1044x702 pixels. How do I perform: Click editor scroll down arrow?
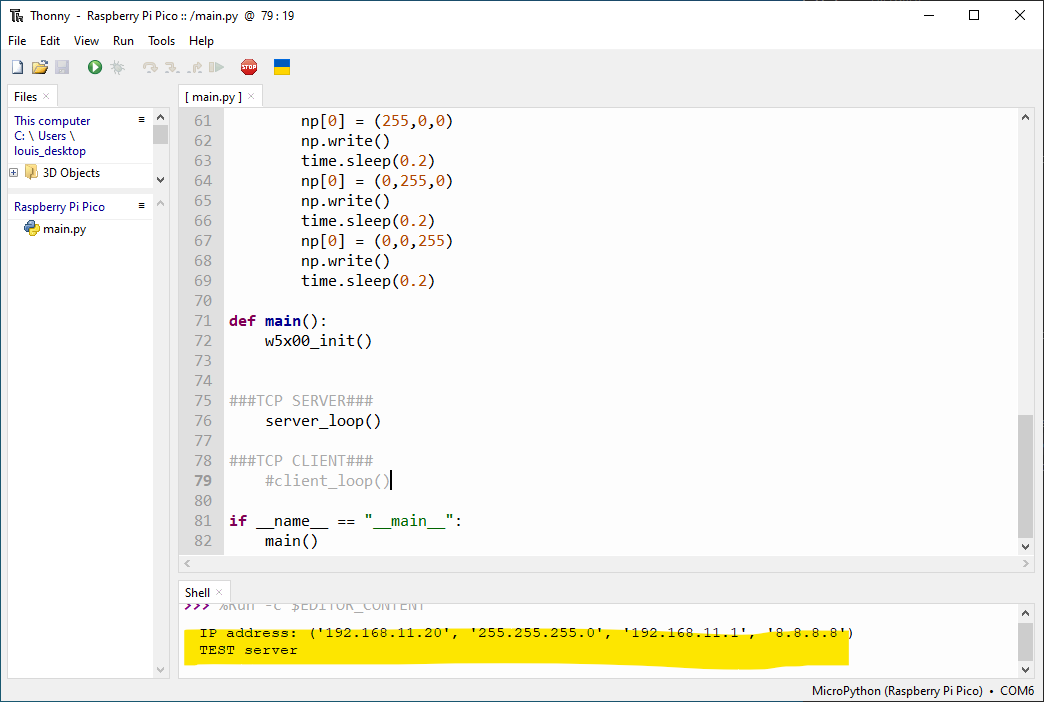pyautogui.click(x=1025, y=546)
